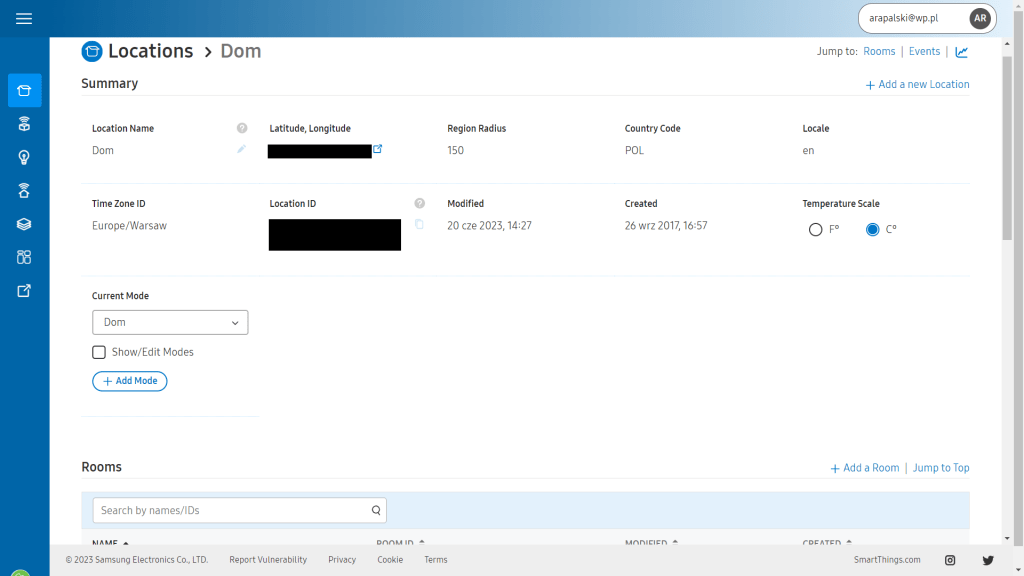Copy the Location ID with the copy icon
Image resolution: width=1024 pixels, height=576 pixels.
point(419,225)
